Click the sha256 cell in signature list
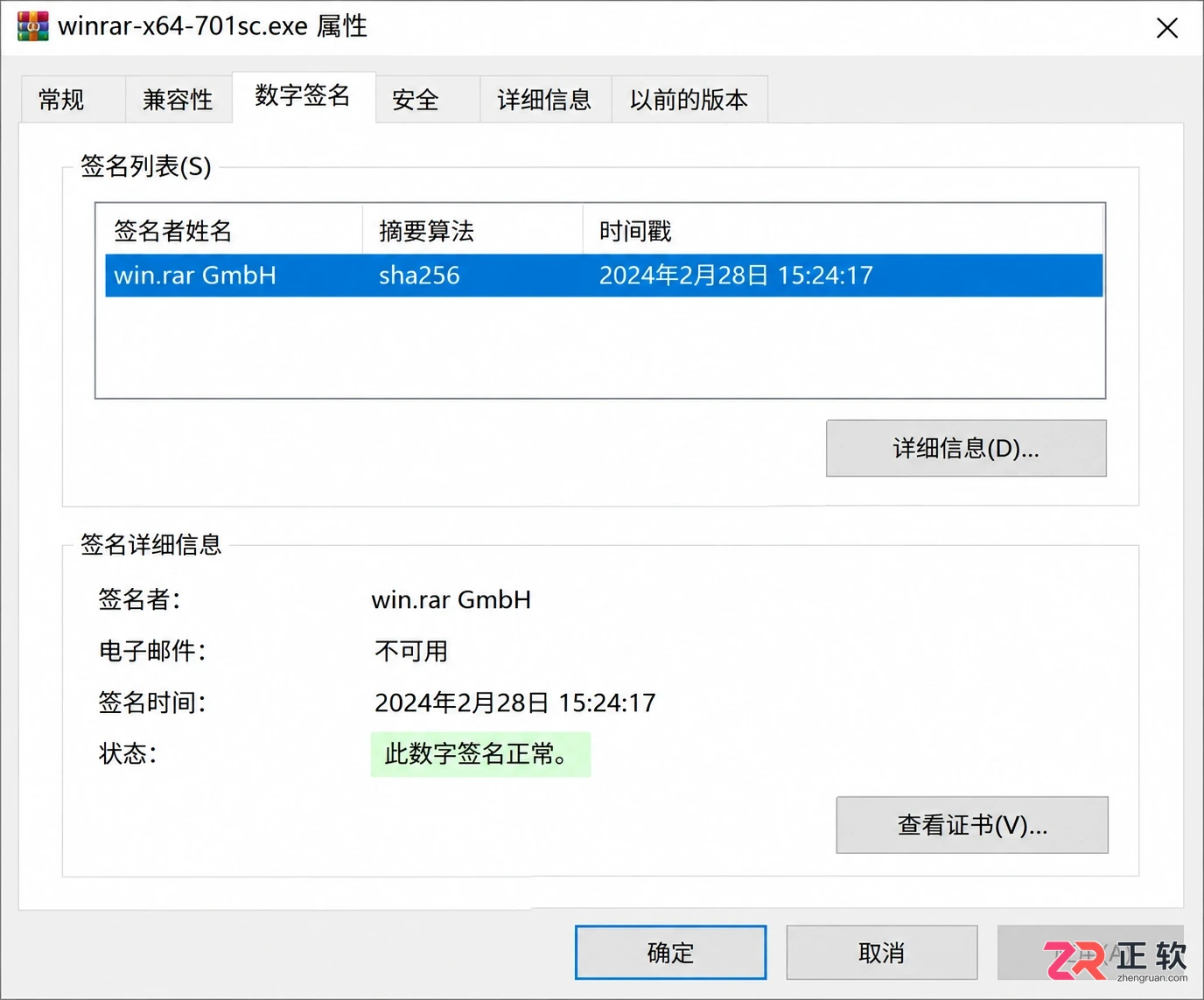The image size is (1204, 1000). (419, 276)
